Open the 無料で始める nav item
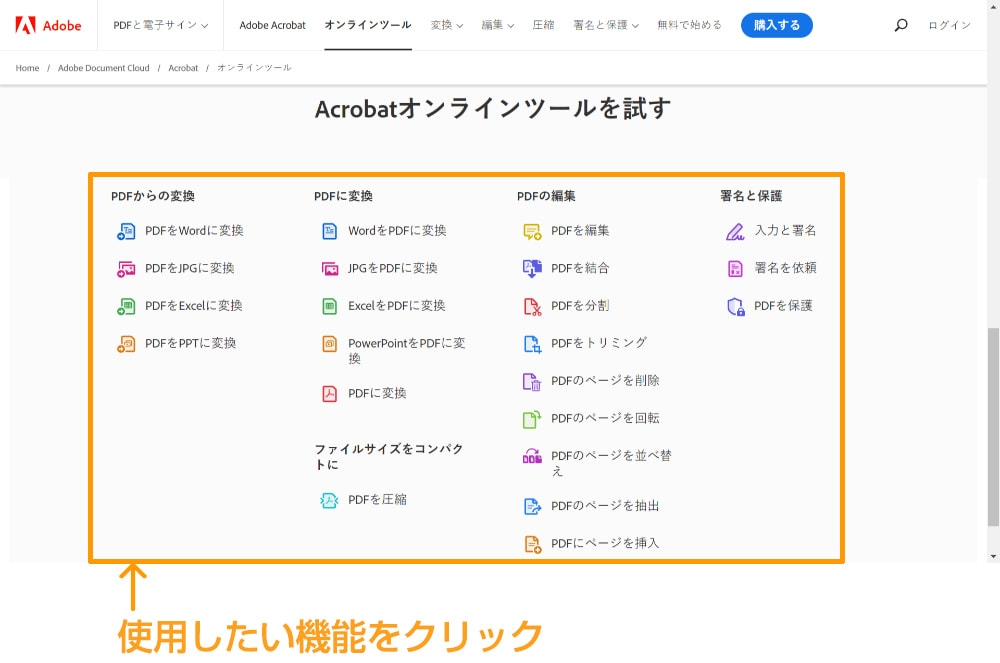This screenshot has height=663, width=1000. coord(689,25)
